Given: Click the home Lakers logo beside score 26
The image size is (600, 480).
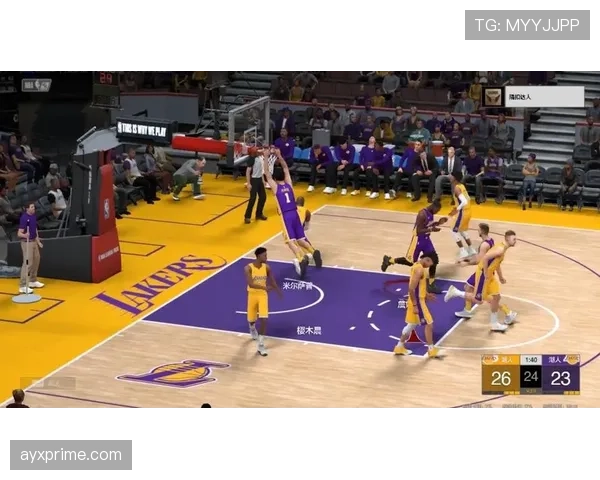Looking at the screenshot, I should point(490,360).
